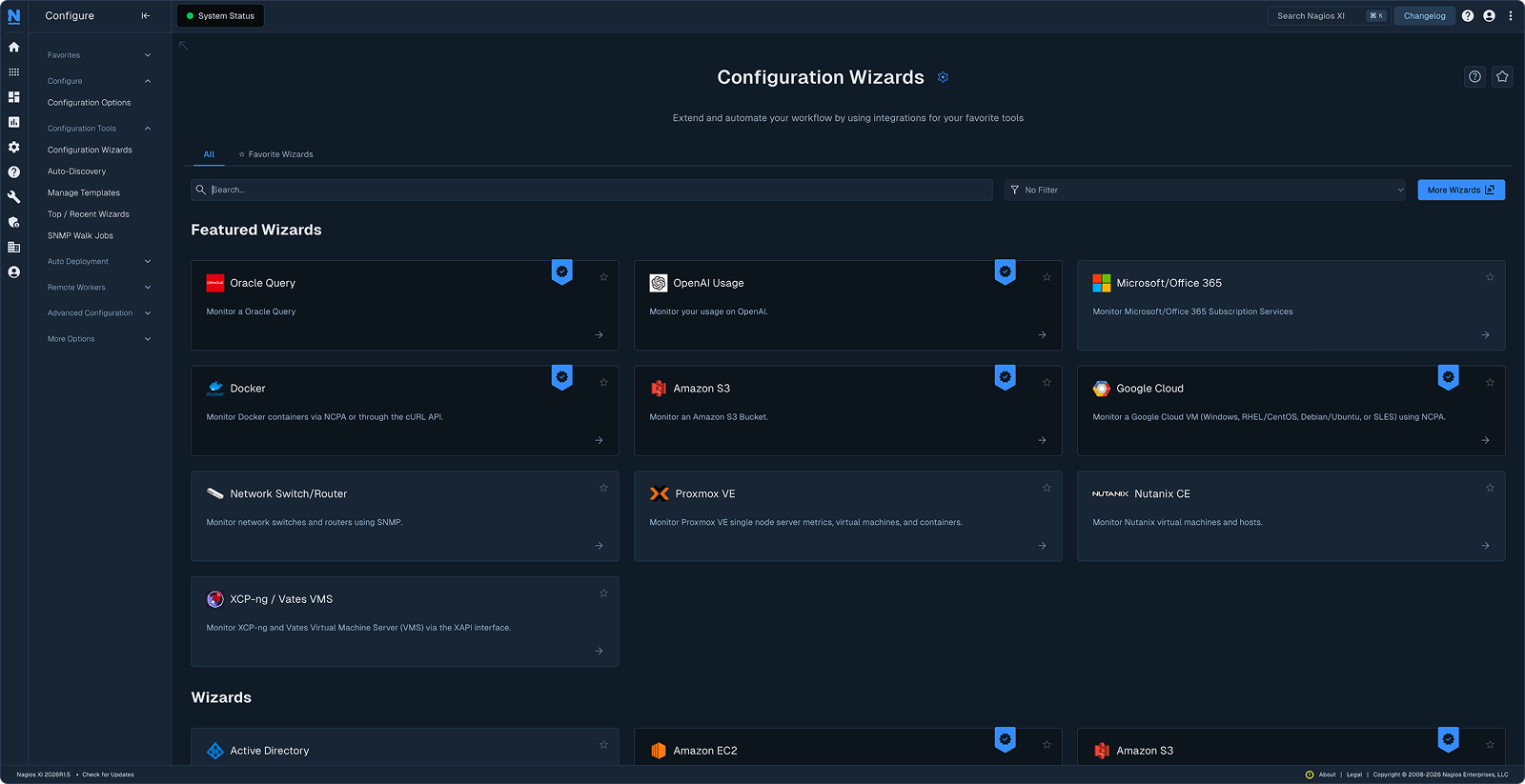Add page to favorites with star button

pos(1502,77)
